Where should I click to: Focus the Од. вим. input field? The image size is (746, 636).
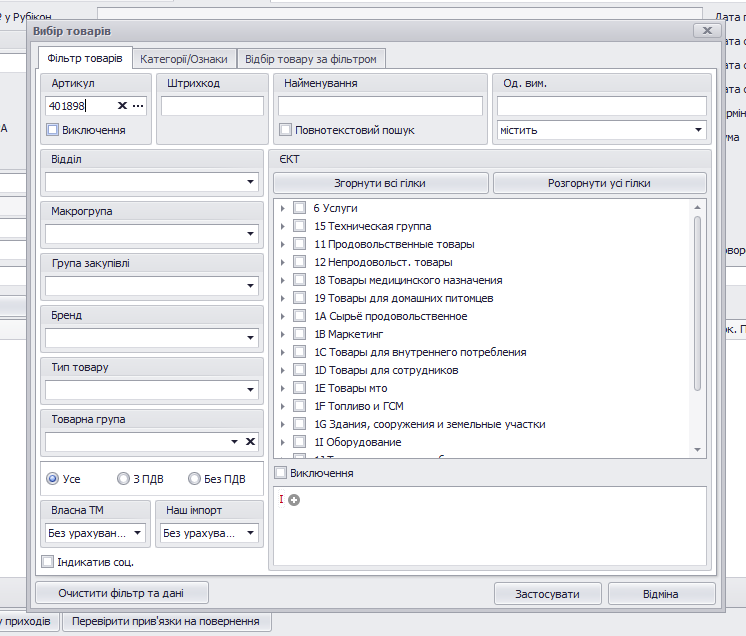(x=602, y=106)
